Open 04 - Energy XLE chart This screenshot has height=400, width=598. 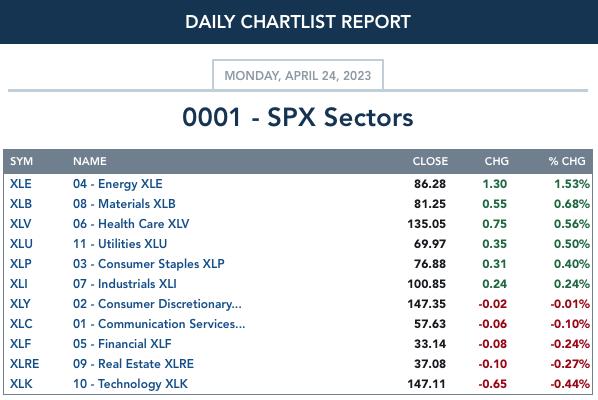click(117, 184)
